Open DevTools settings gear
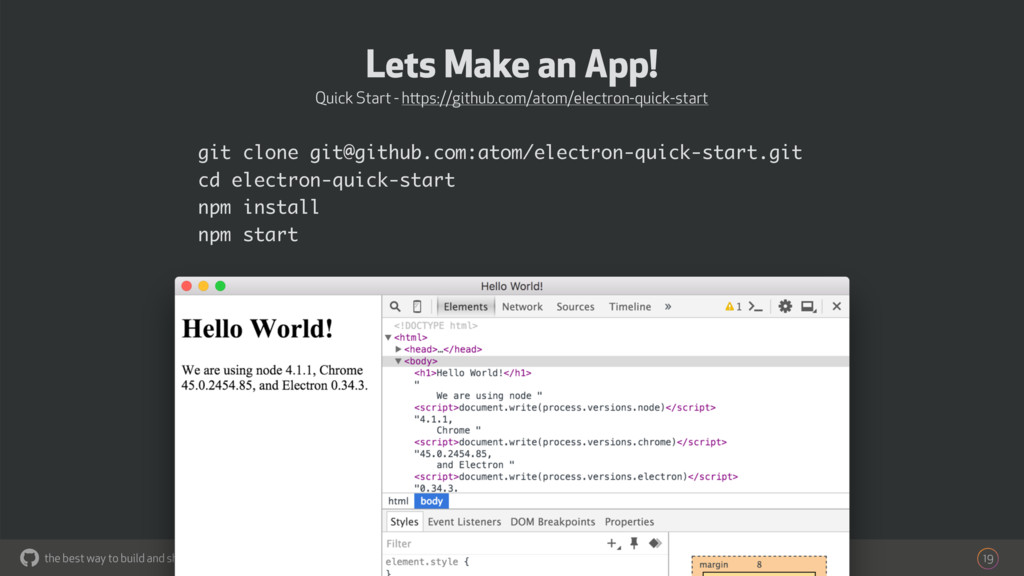 point(785,306)
